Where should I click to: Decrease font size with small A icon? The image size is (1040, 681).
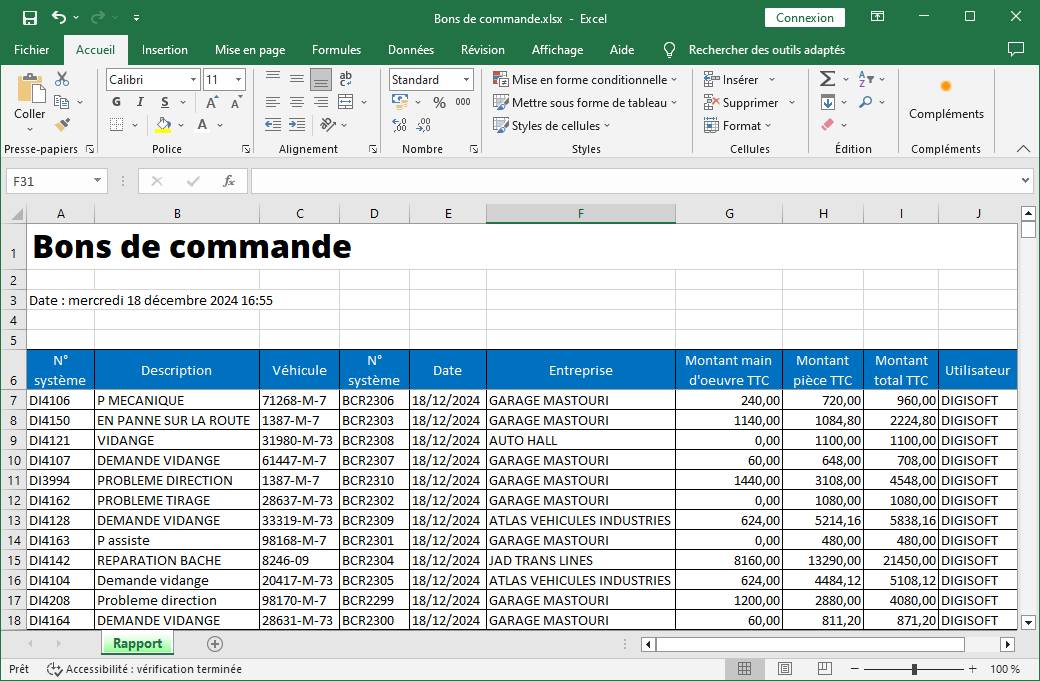(236, 102)
